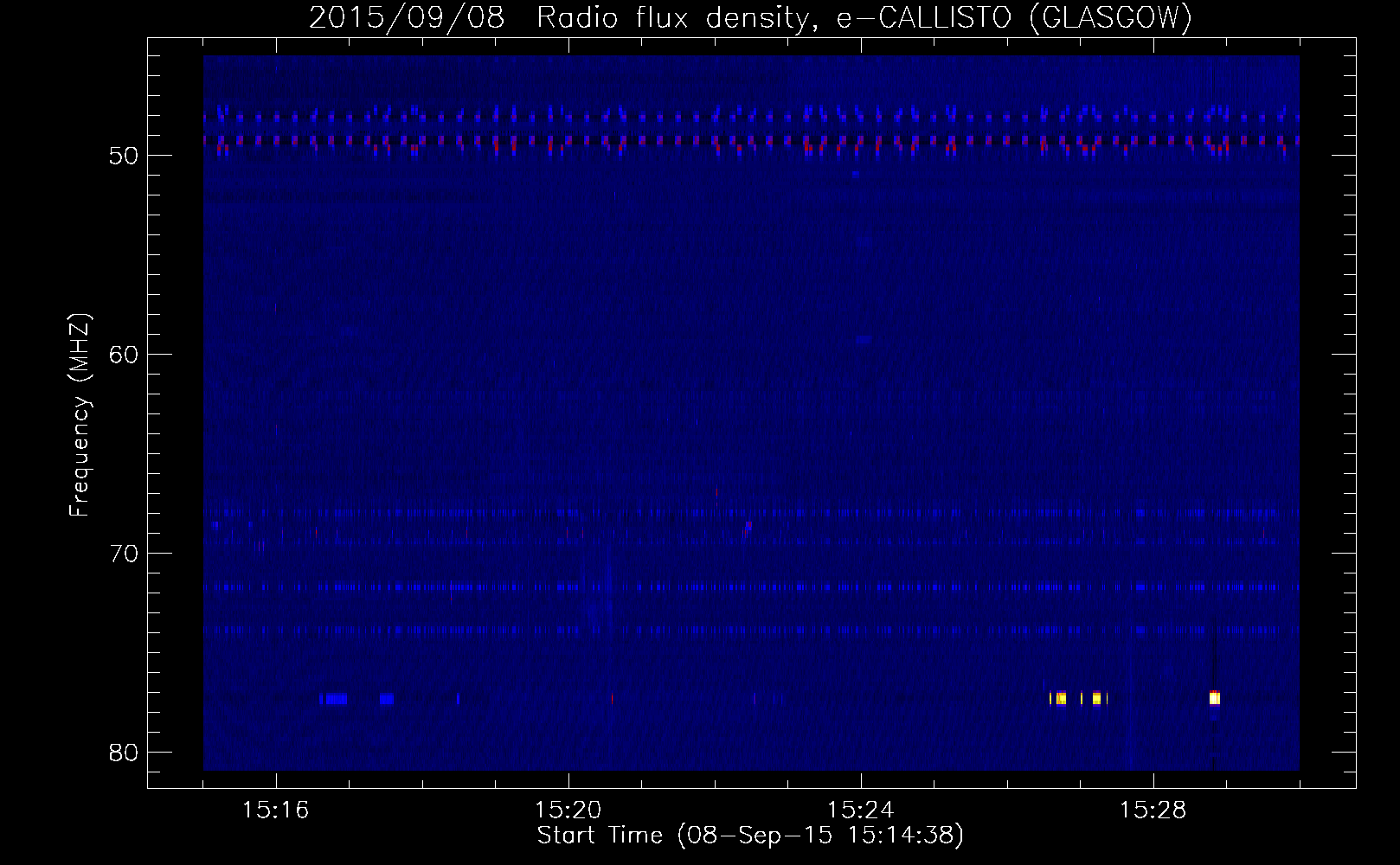
Task: Click the "Frequency (MHZ)" axis label
Action: [x=79, y=415]
